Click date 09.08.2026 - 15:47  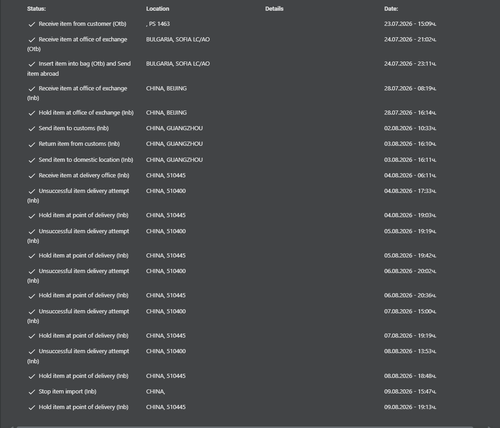[410, 391]
